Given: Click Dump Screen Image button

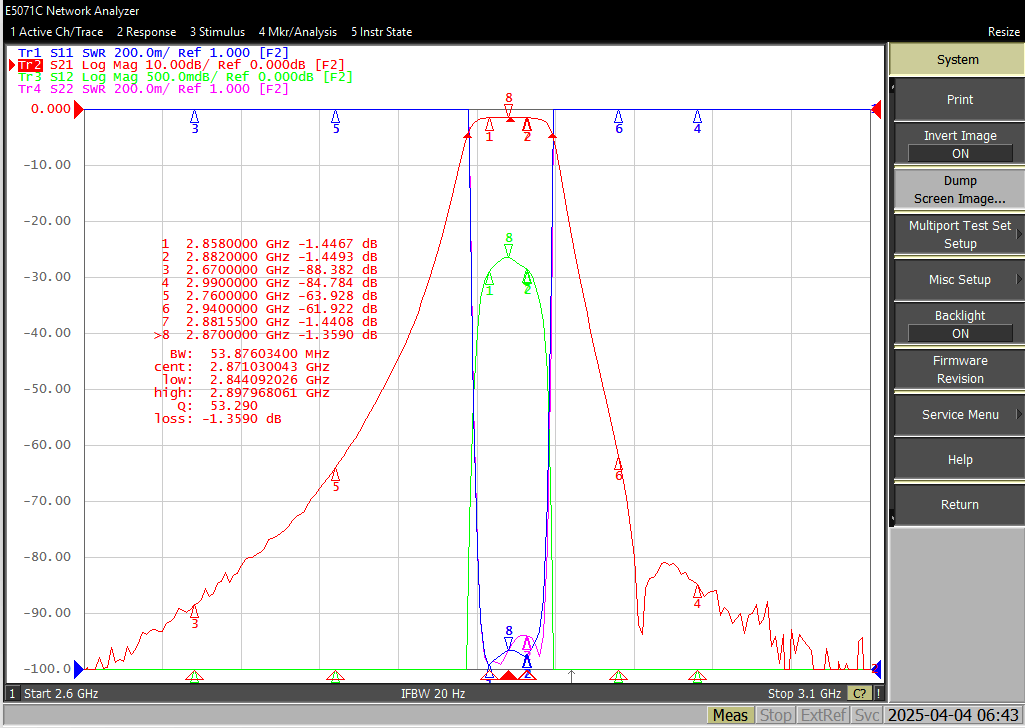Looking at the screenshot, I should click(x=959, y=190).
